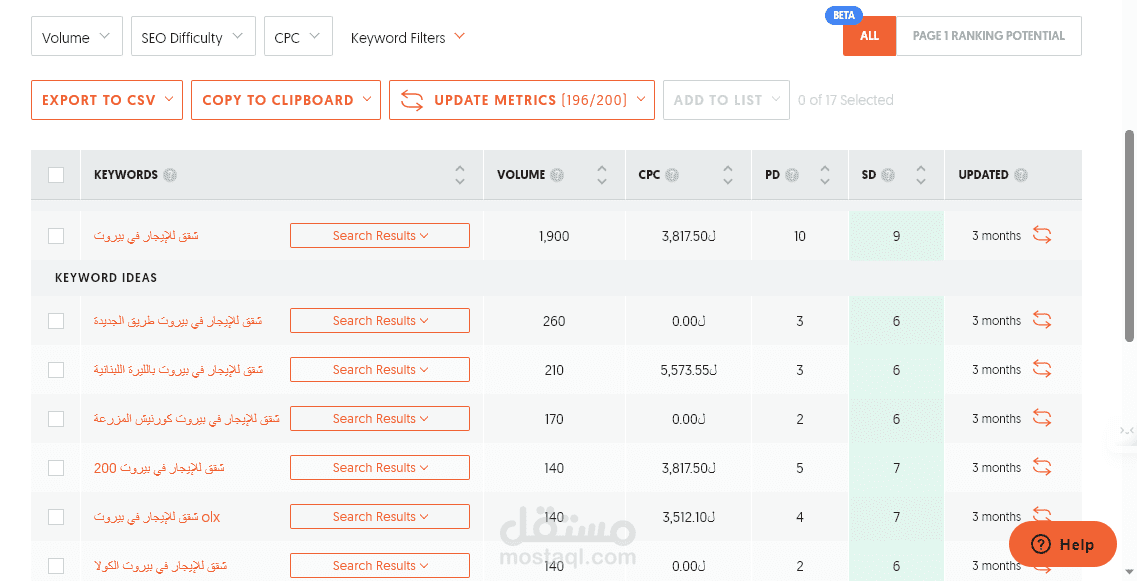Check the box for the 210 volume keyword
This screenshot has height=581, width=1137.
[x=56, y=370]
